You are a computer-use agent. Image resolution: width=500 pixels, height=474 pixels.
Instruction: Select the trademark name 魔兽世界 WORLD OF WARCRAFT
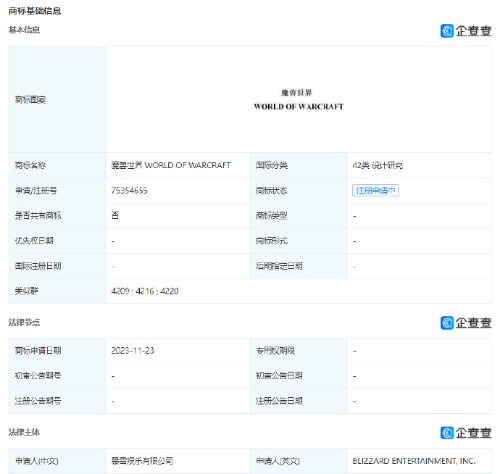[x=171, y=165]
